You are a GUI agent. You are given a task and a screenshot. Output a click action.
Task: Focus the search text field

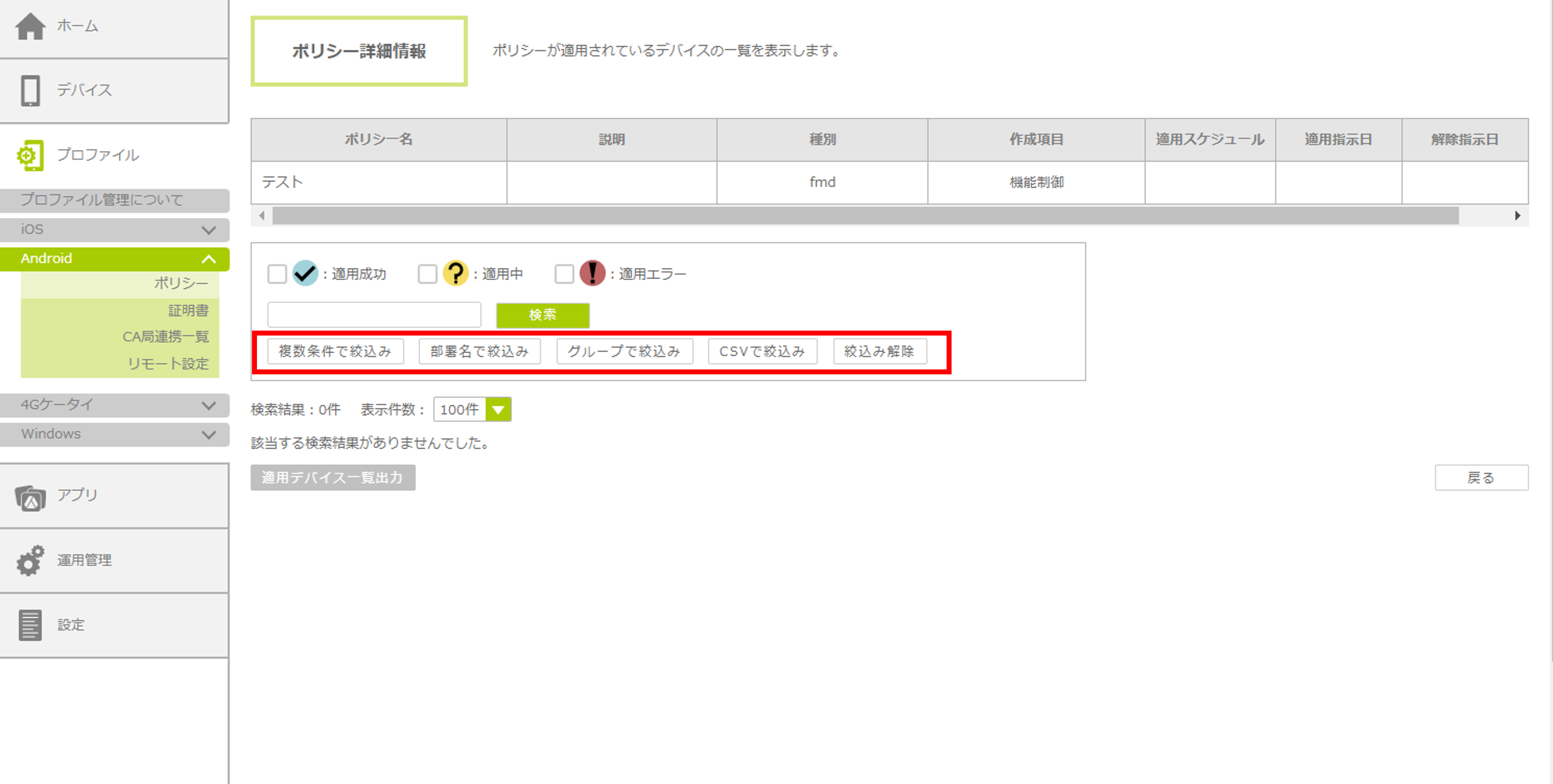tap(374, 315)
